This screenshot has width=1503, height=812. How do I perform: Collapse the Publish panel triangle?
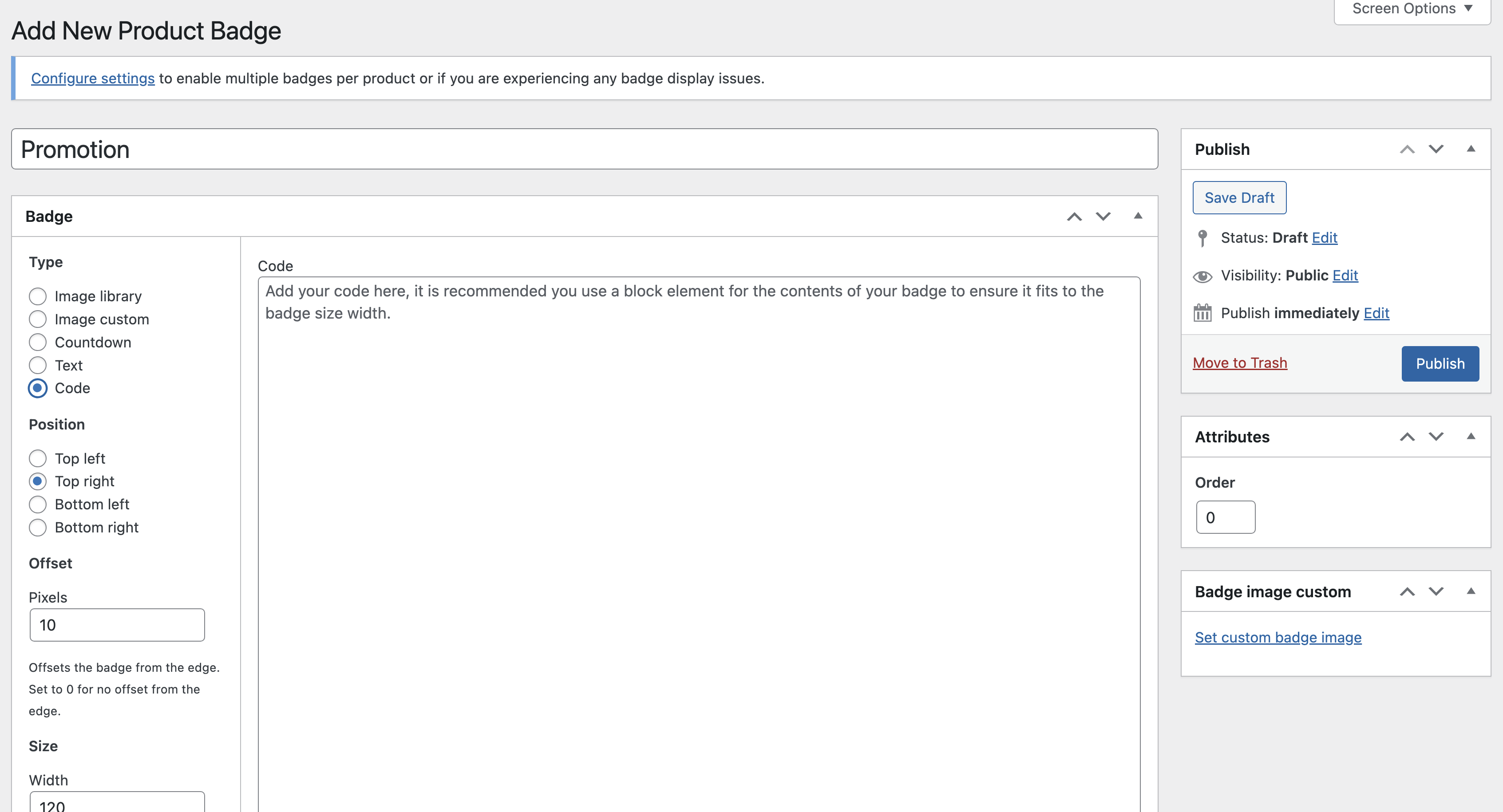tap(1471, 149)
